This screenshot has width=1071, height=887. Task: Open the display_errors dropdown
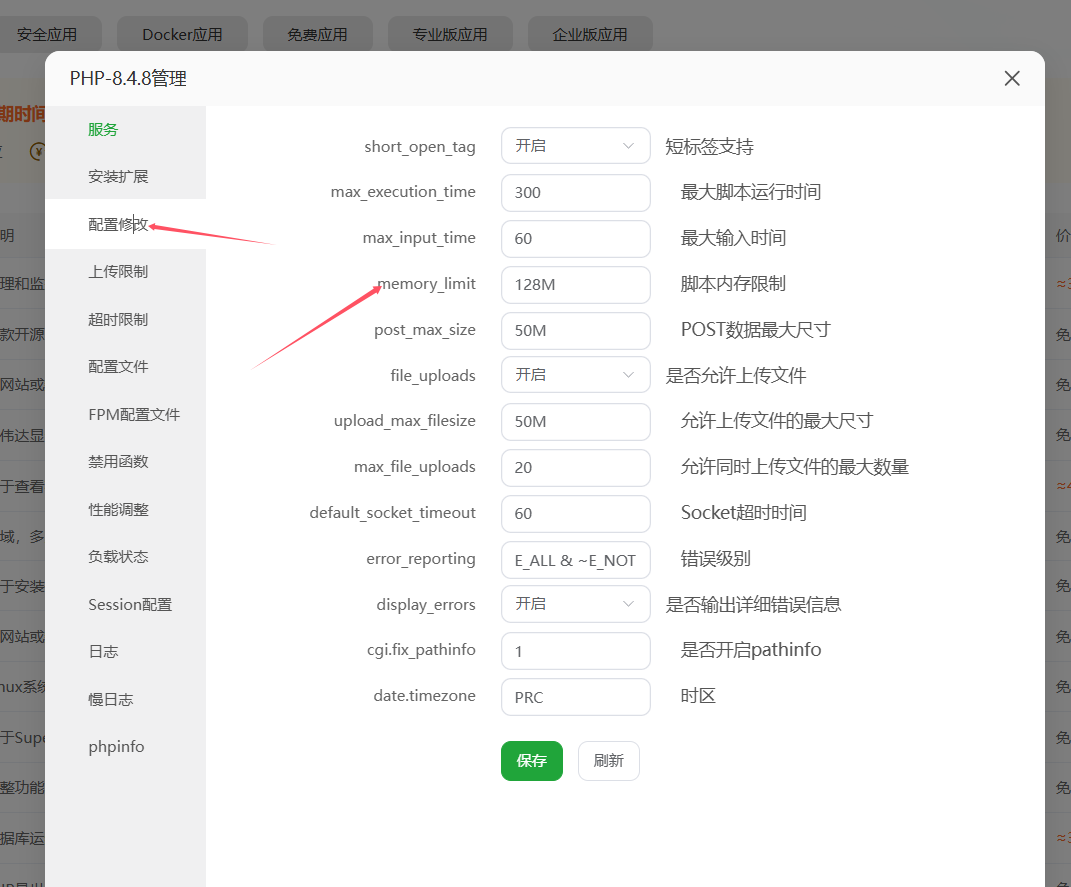pyautogui.click(x=575, y=604)
